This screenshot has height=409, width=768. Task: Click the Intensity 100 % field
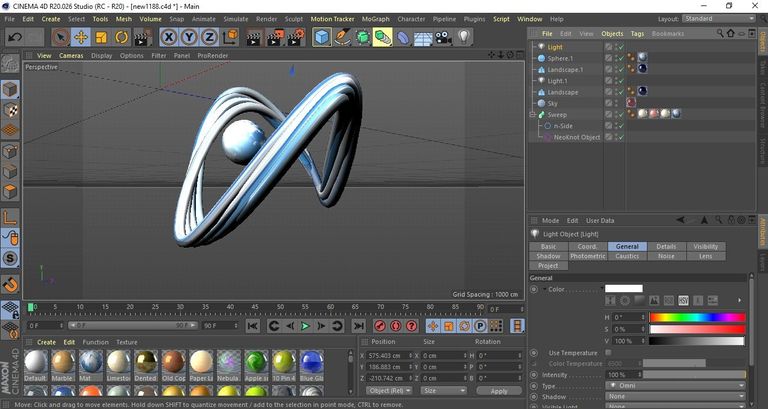(624, 375)
